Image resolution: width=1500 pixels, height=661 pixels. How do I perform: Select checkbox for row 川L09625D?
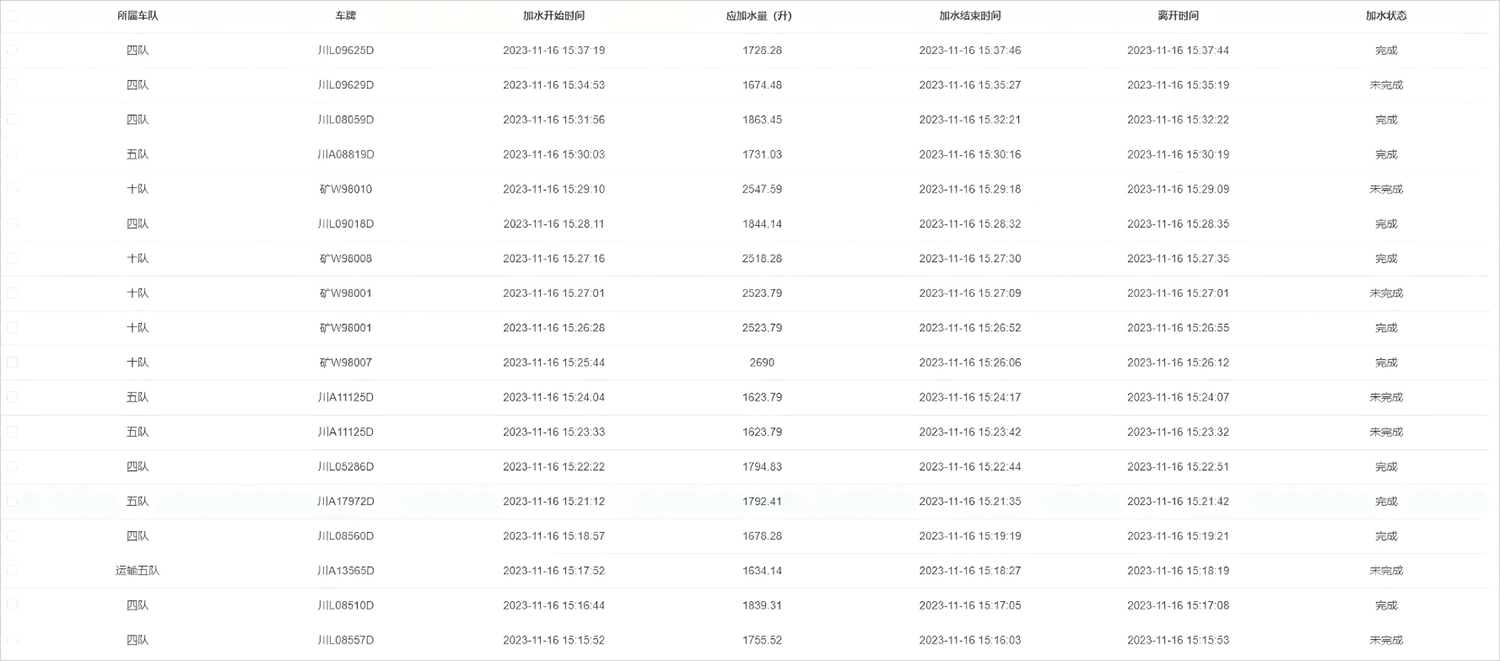(12, 50)
